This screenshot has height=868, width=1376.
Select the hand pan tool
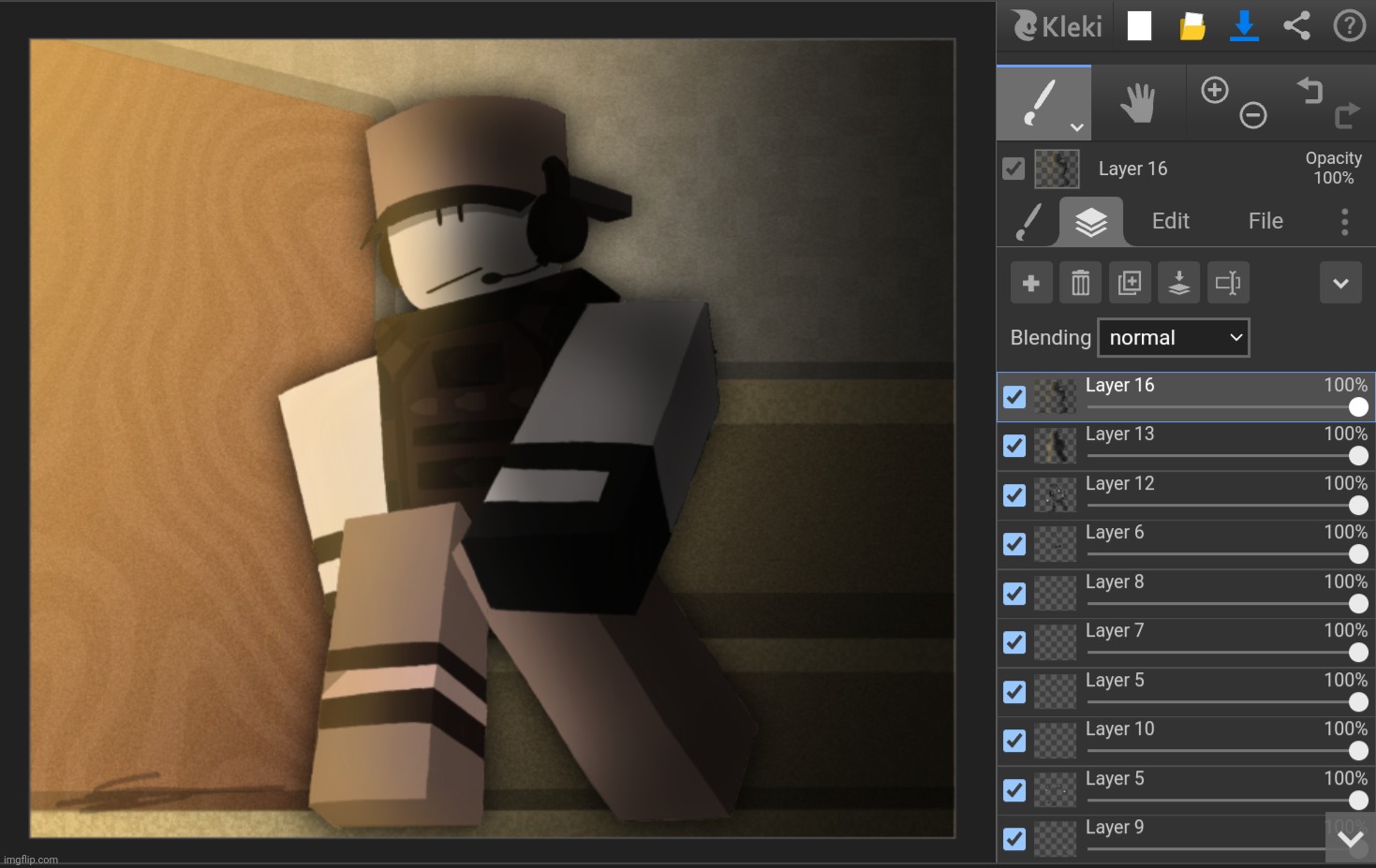(1138, 102)
